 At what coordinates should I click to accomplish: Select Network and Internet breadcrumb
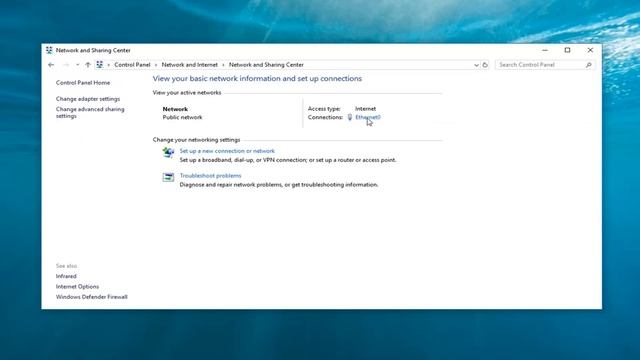tap(190, 65)
